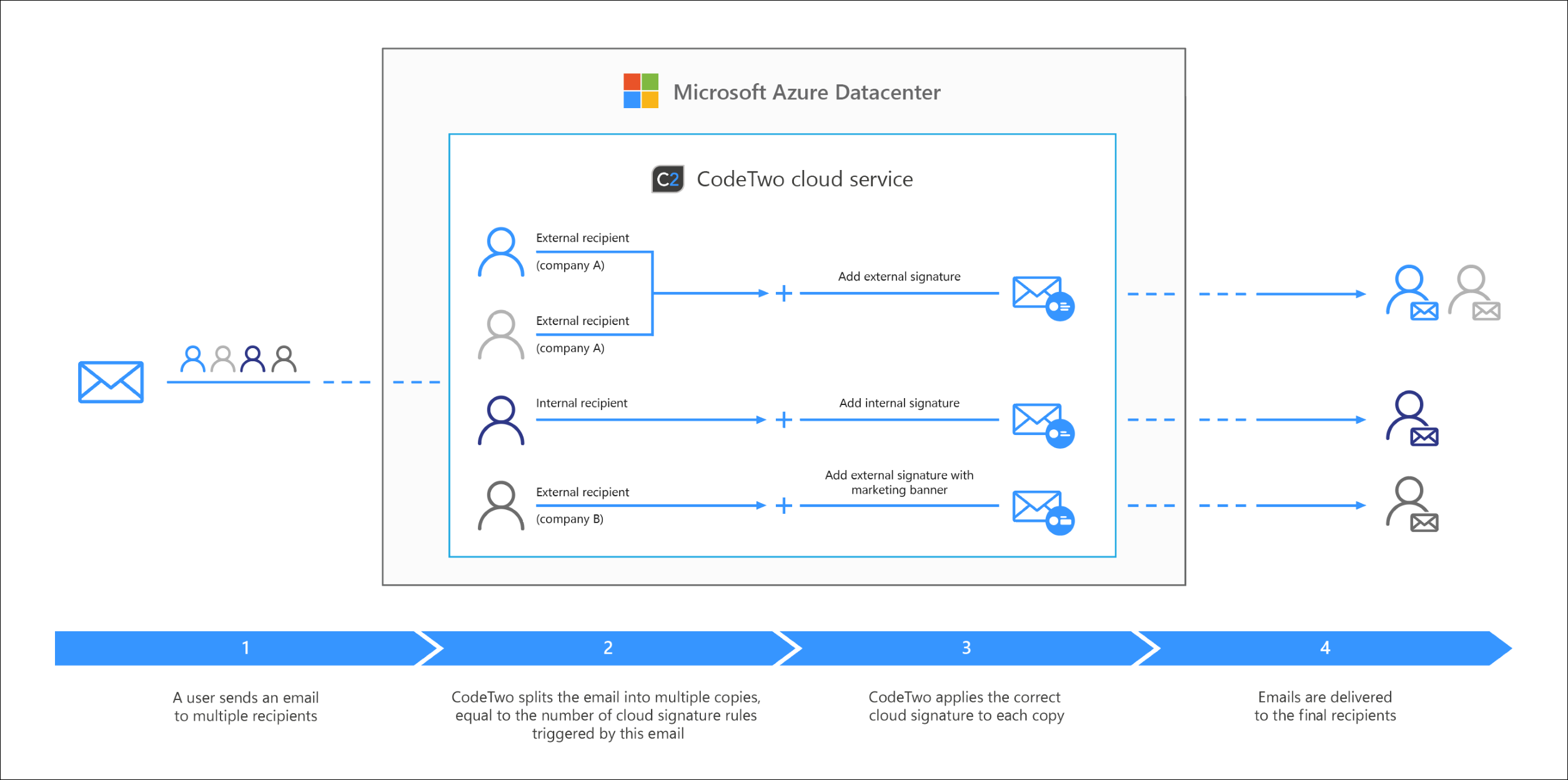Click the blue final recipient with envelope
Image resolution: width=1568 pixels, height=780 pixels.
click(1412, 293)
